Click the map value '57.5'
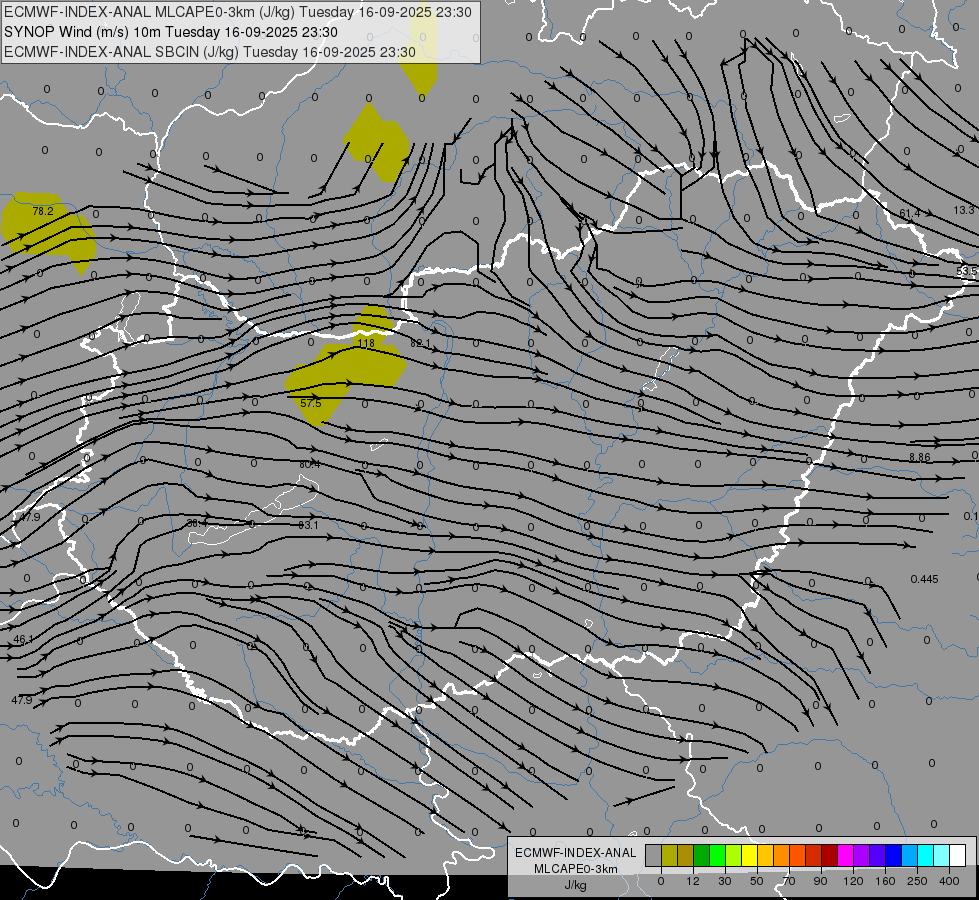This screenshot has width=979, height=900. [x=310, y=403]
